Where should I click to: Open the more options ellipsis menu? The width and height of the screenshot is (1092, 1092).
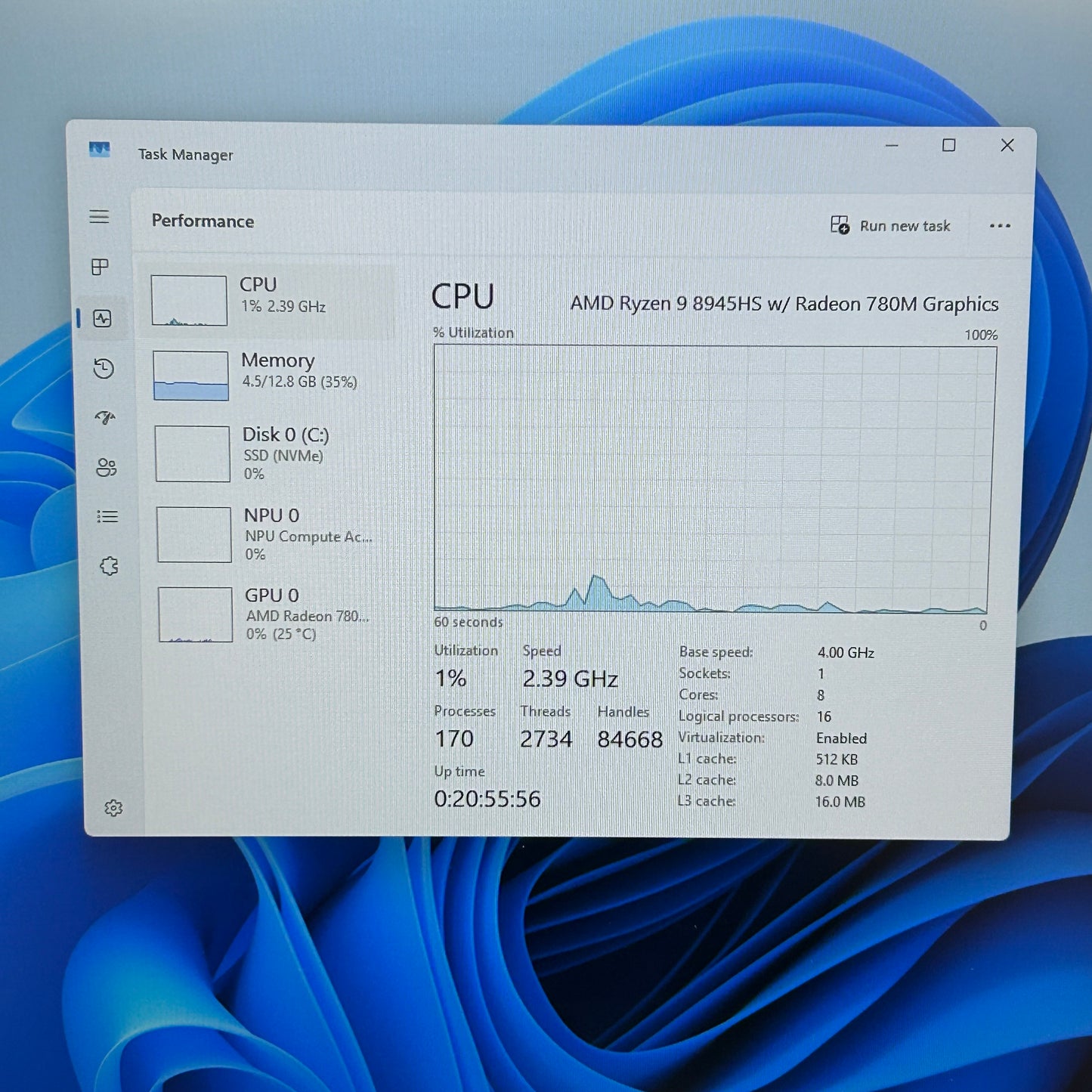click(1000, 226)
